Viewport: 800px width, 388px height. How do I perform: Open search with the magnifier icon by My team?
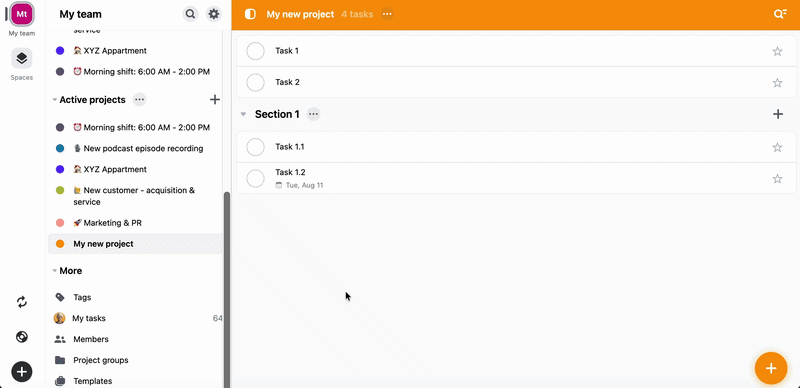point(190,14)
